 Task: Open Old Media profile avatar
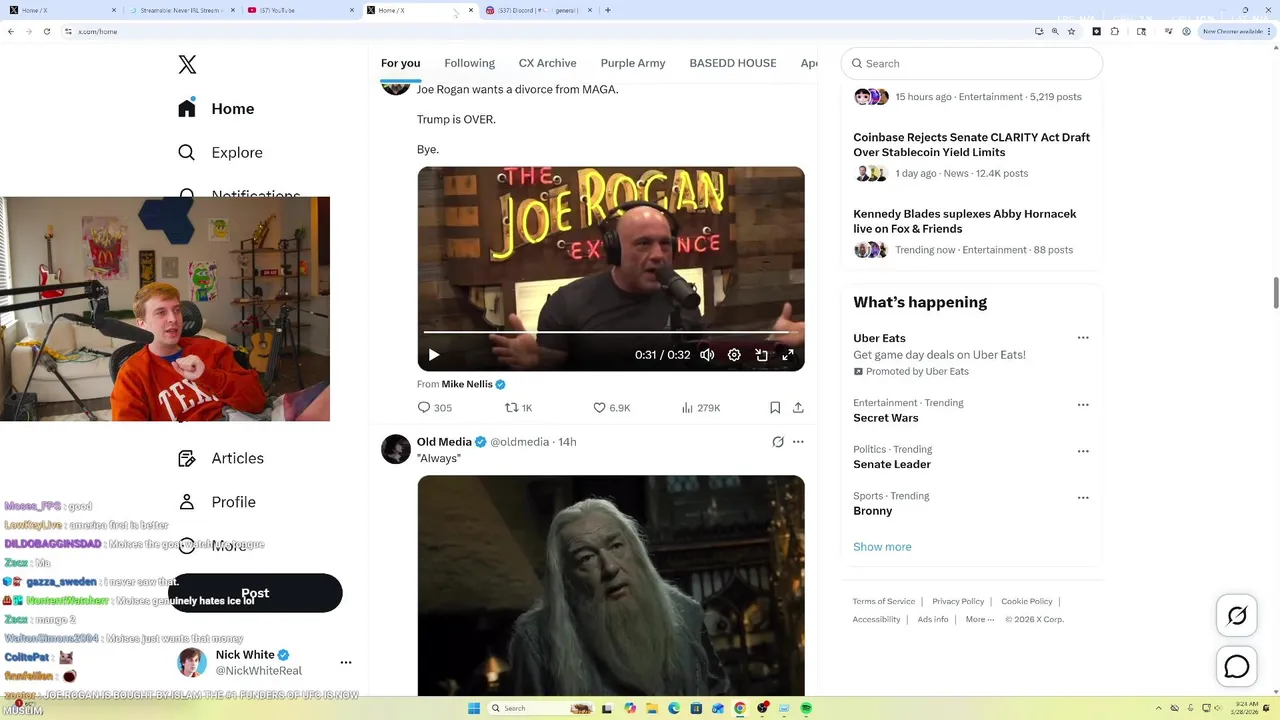click(x=396, y=449)
